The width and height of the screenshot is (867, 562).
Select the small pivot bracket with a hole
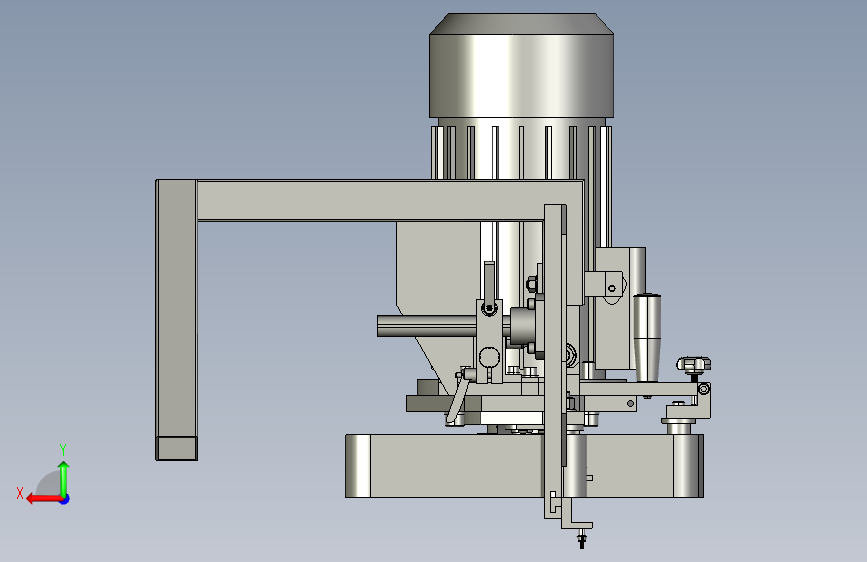coord(605,285)
